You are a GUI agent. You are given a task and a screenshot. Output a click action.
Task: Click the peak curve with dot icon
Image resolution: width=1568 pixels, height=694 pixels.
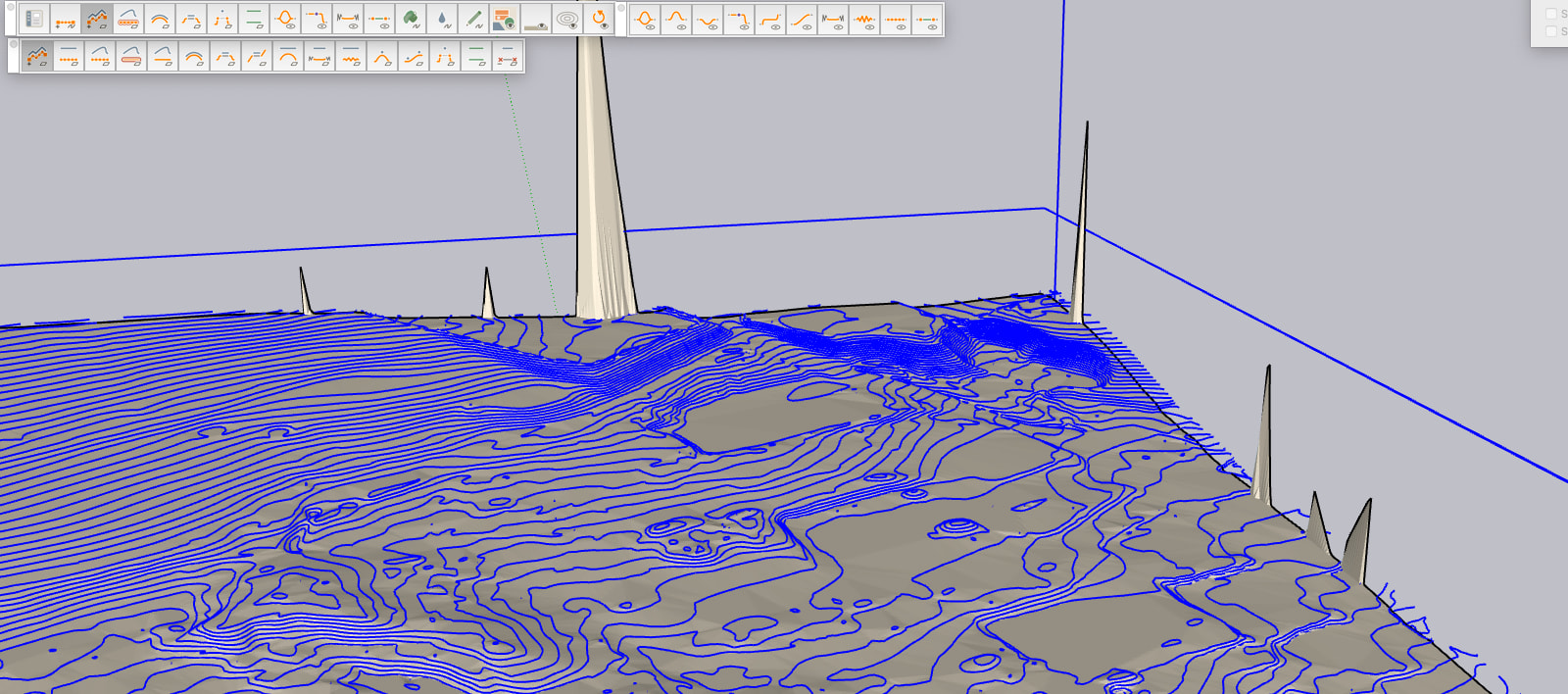(381, 57)
